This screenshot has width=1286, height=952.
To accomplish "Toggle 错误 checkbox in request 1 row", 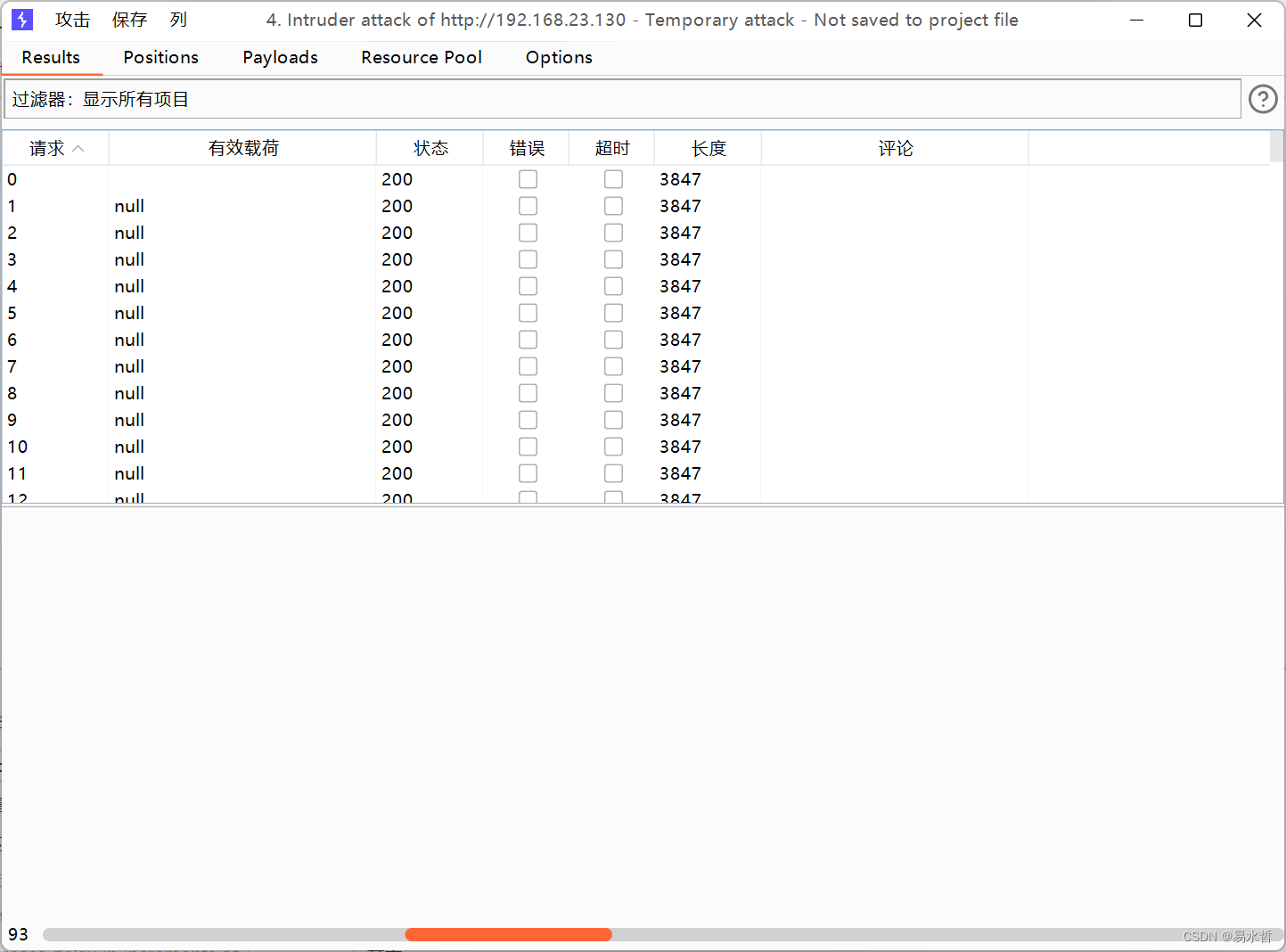I will (528, 206).
